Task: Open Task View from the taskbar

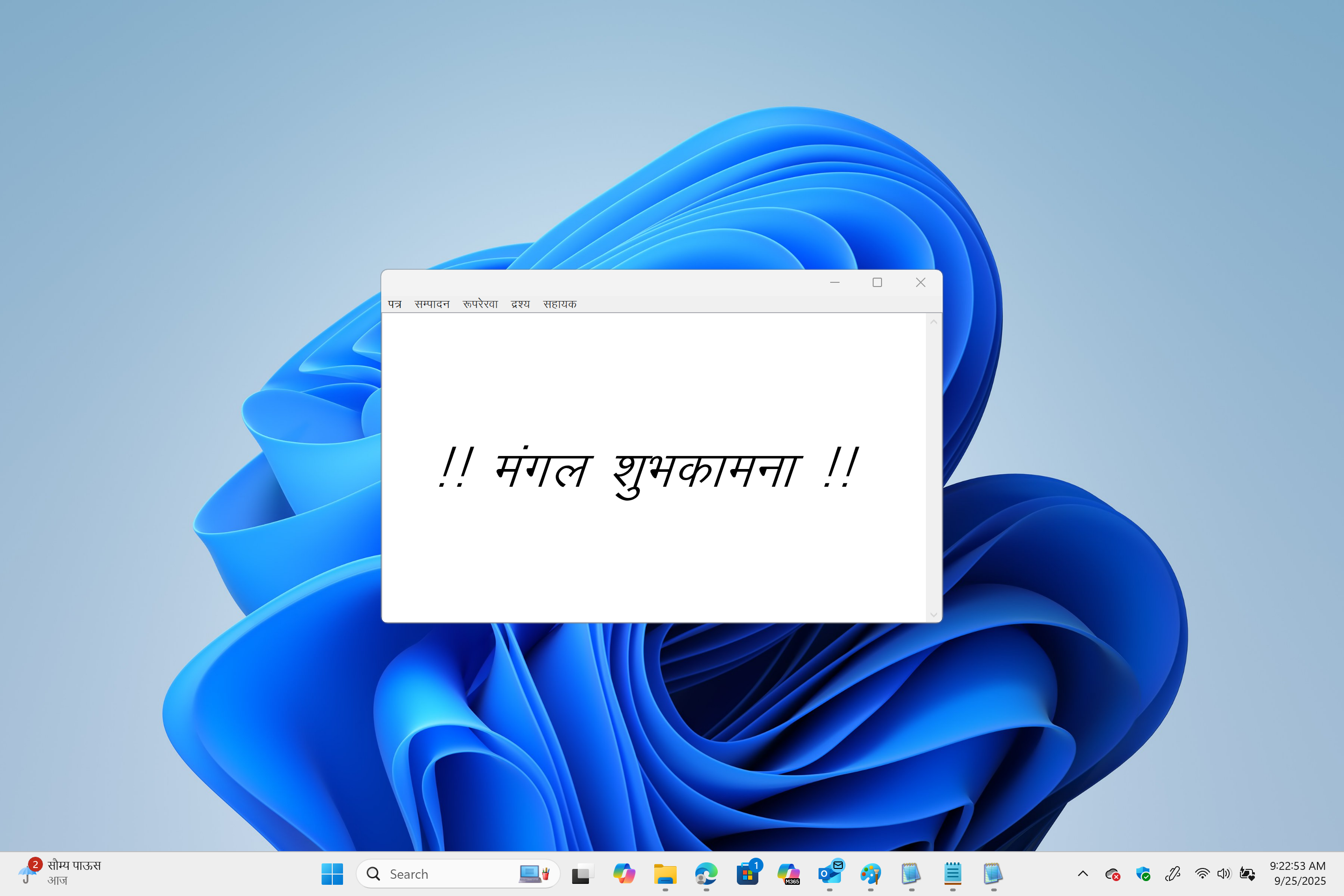Action: 581,874
